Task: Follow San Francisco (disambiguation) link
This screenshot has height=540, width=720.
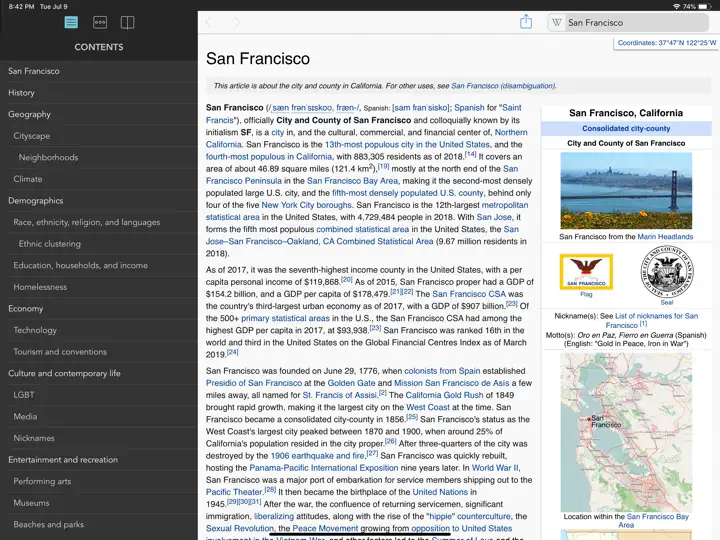Action: tap(503, 86)
